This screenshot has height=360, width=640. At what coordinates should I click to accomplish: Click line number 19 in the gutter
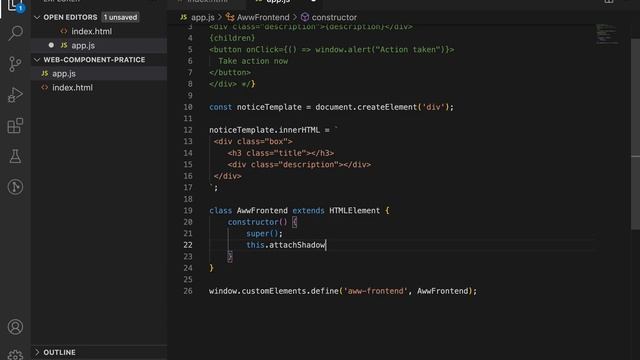(x=188, y=211)
